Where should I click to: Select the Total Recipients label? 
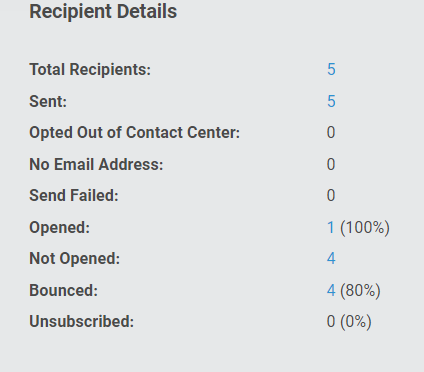[x=90, y=69]
